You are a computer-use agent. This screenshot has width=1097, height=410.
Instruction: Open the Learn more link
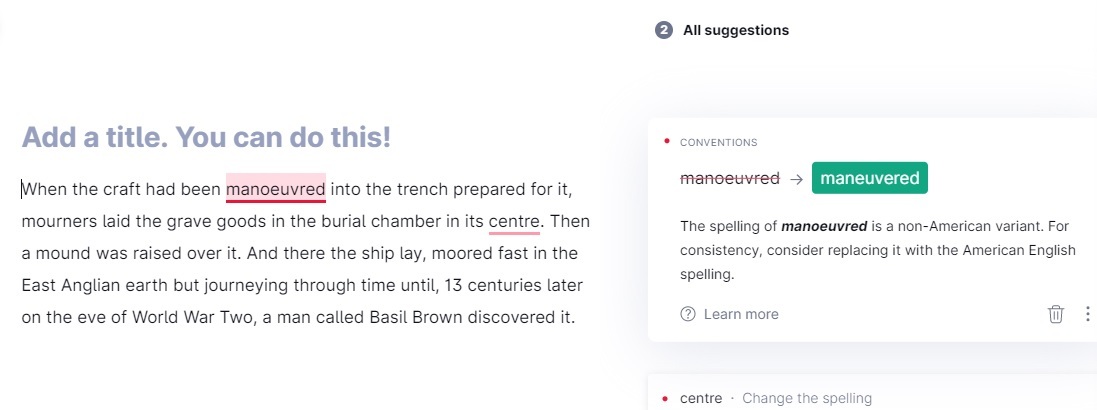[x=741, y=314]
